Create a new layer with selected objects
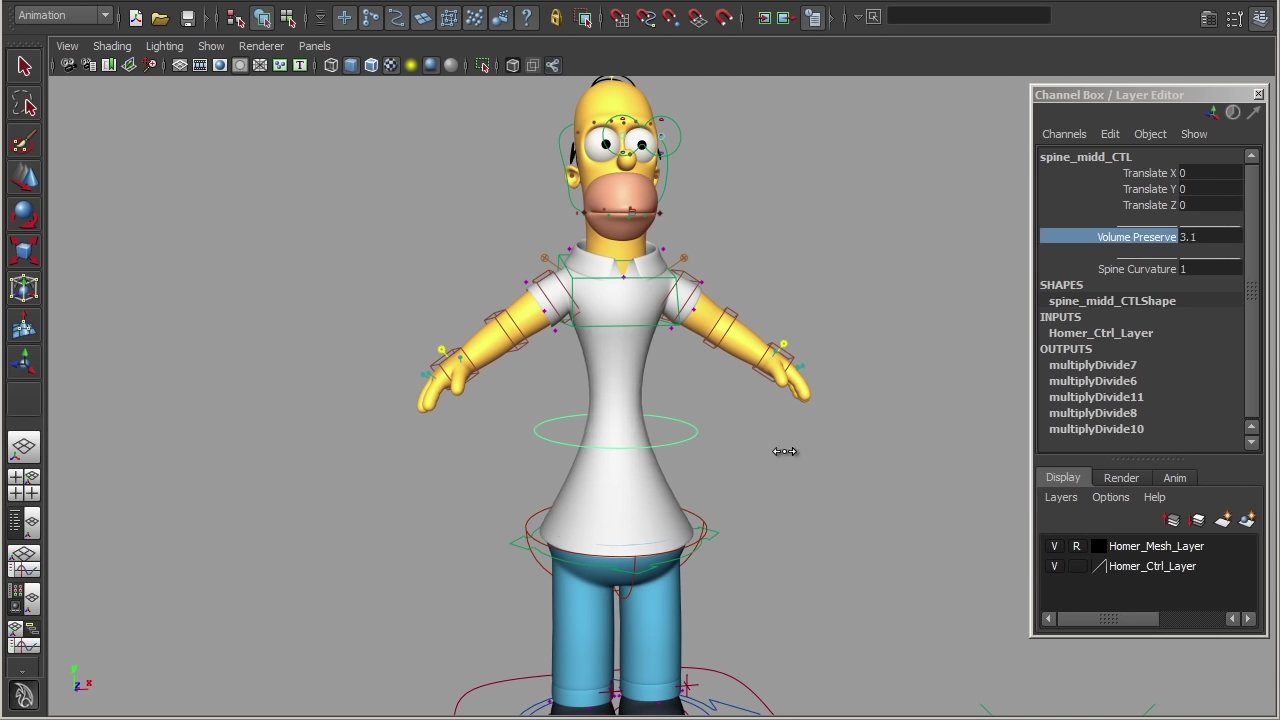 tap(1247, 521)
